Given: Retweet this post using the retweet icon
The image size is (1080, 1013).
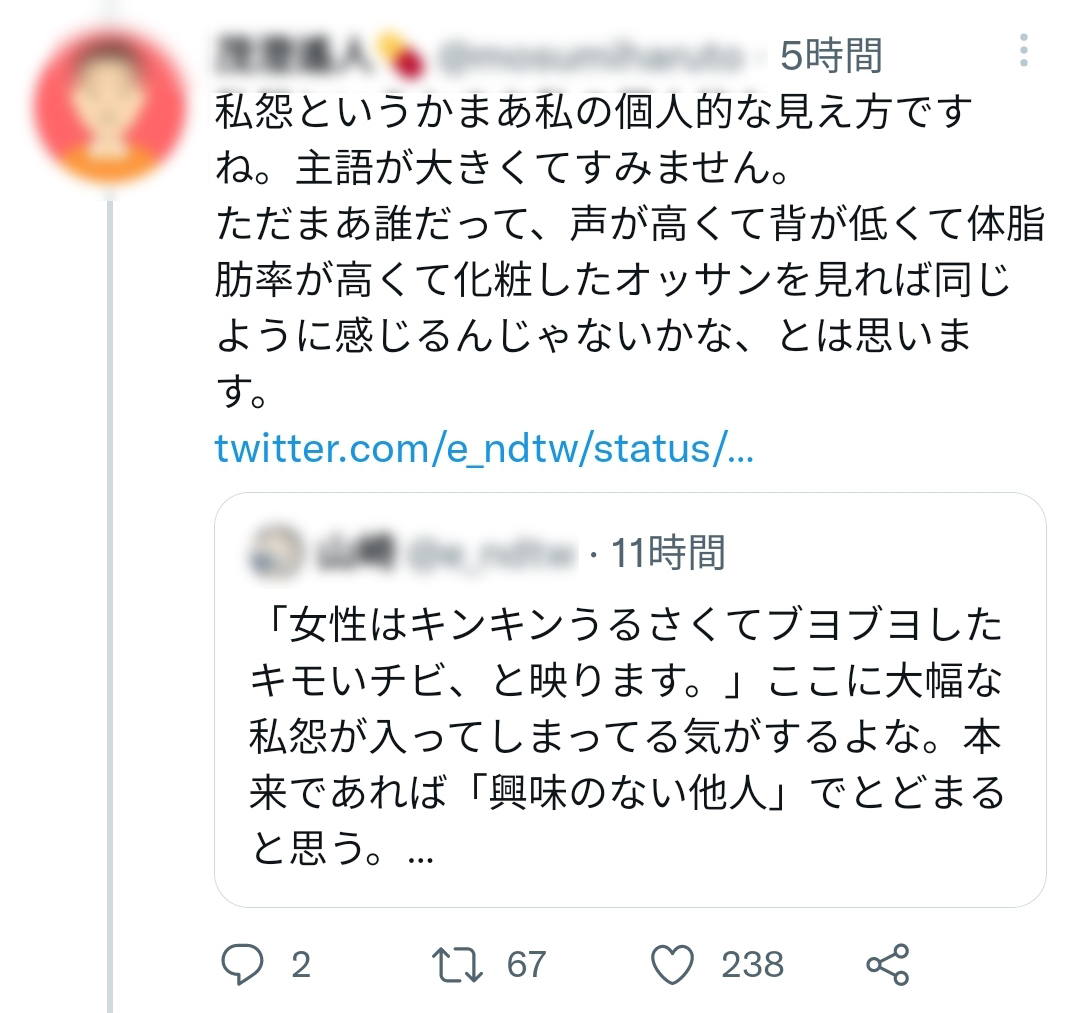Looking at the screenshot, I should [456, 964].
